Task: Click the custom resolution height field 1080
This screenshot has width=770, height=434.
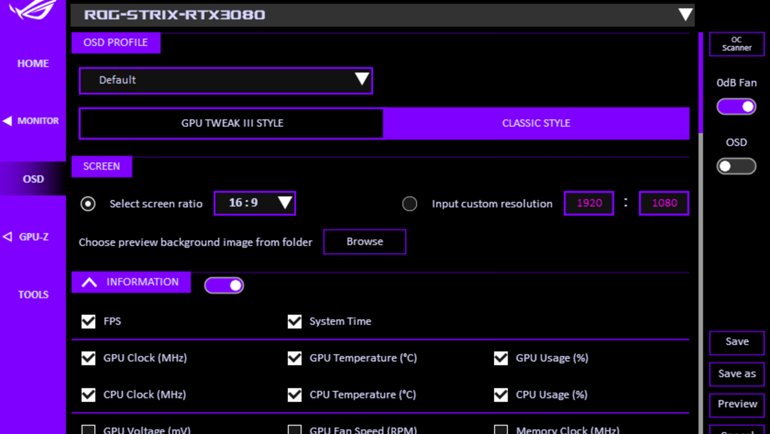Action: pyautogui.click(x=664, y=203)
